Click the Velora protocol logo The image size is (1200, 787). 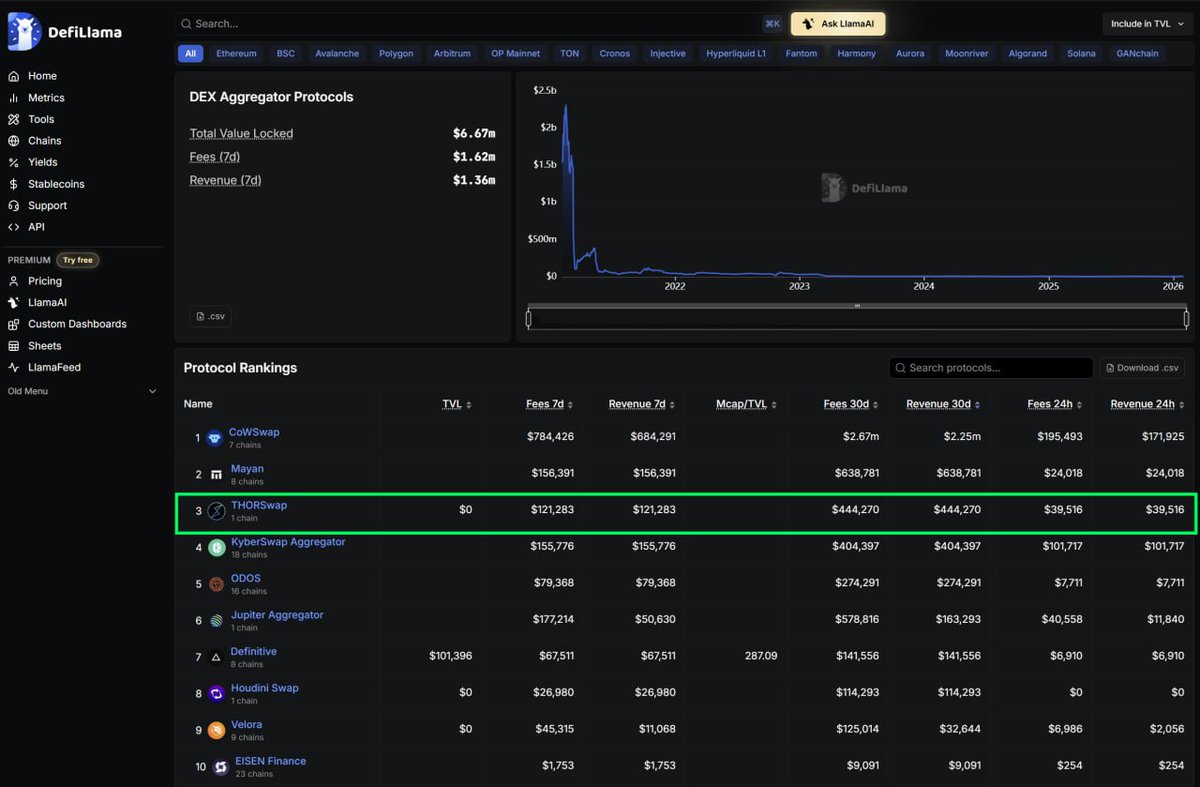(x=215, y=730)
